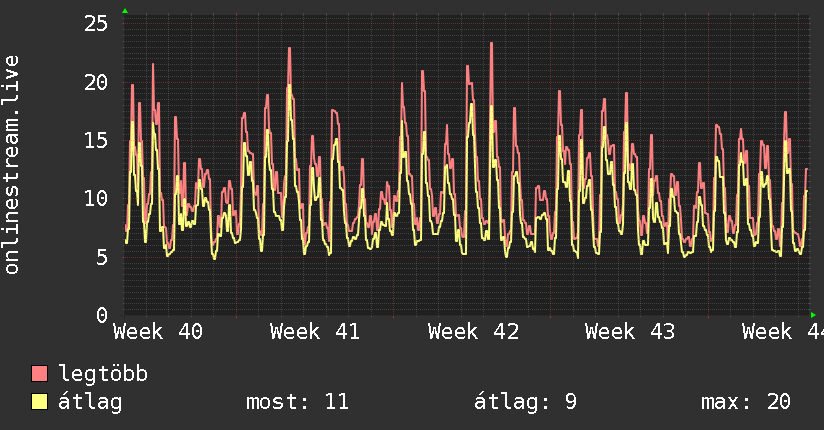Click the onlinestream.live vertical axis title

pos(12,165)
